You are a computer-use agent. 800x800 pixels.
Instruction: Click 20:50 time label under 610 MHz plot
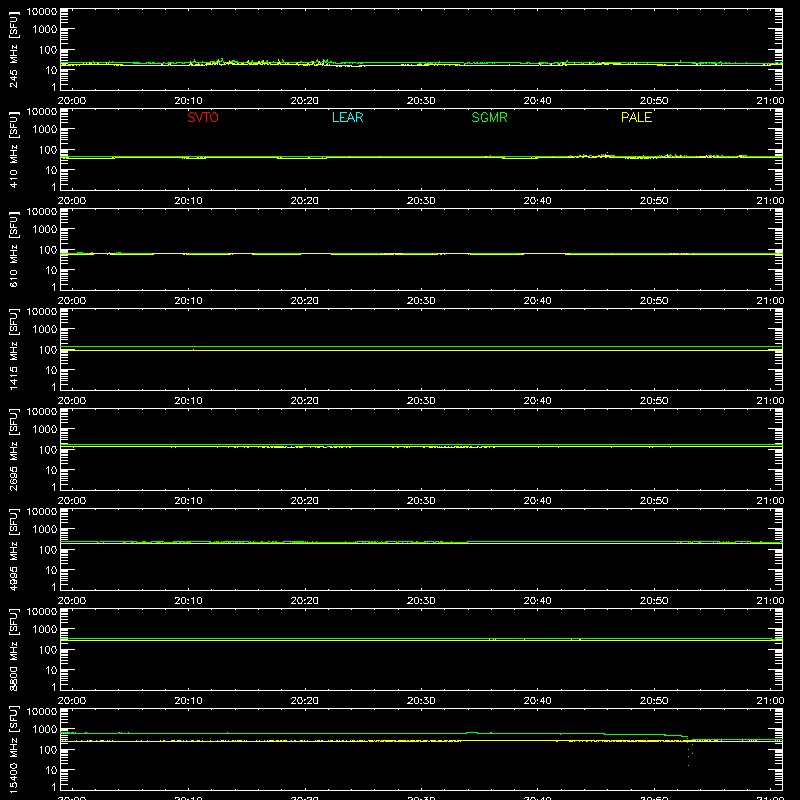(654, 301)
